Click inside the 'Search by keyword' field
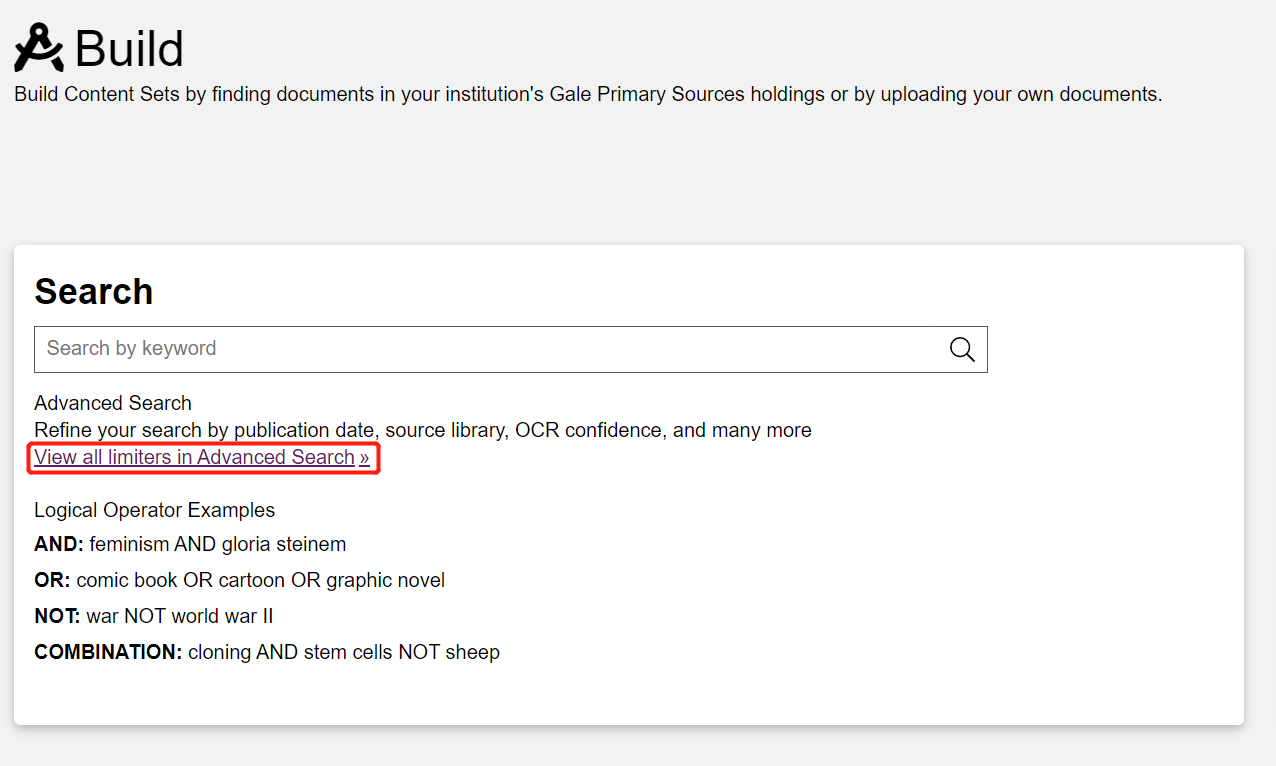 click(x=400, y=349)
